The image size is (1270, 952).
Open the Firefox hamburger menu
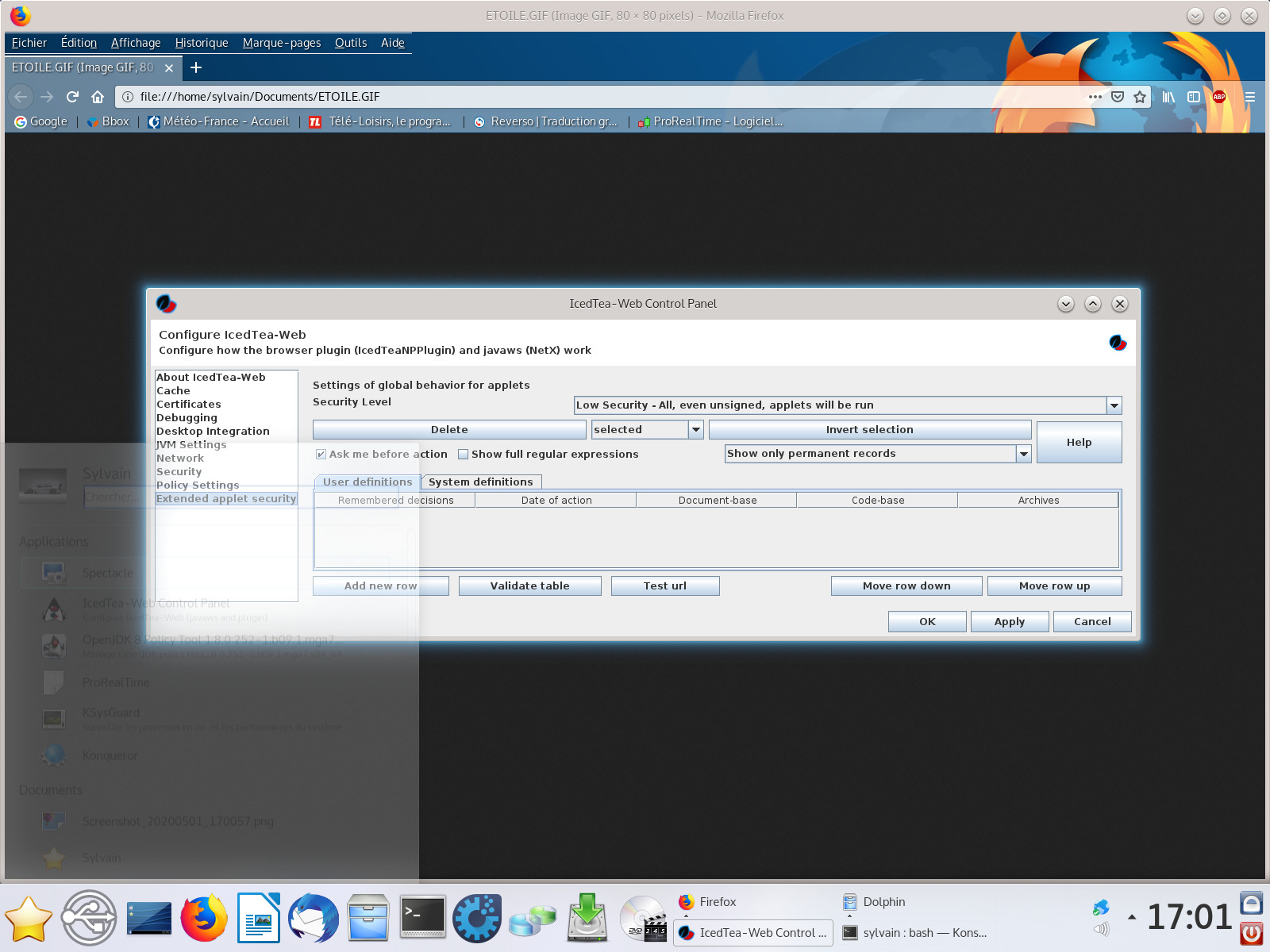pyautogui.click(x=1249, y=97)
